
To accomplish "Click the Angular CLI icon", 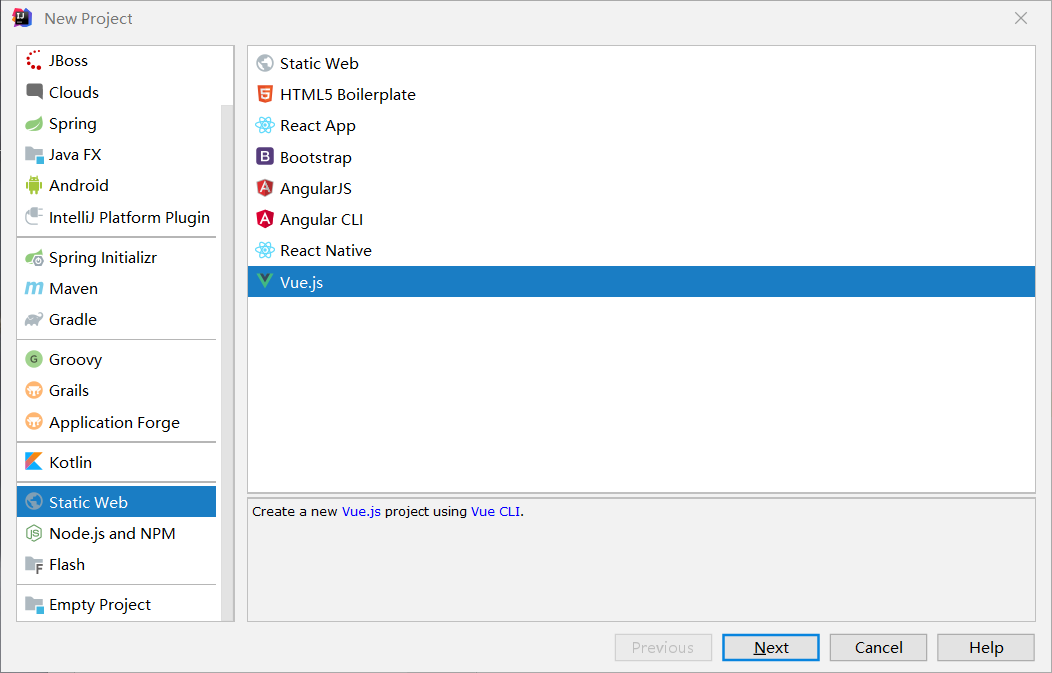I will 265,219.
